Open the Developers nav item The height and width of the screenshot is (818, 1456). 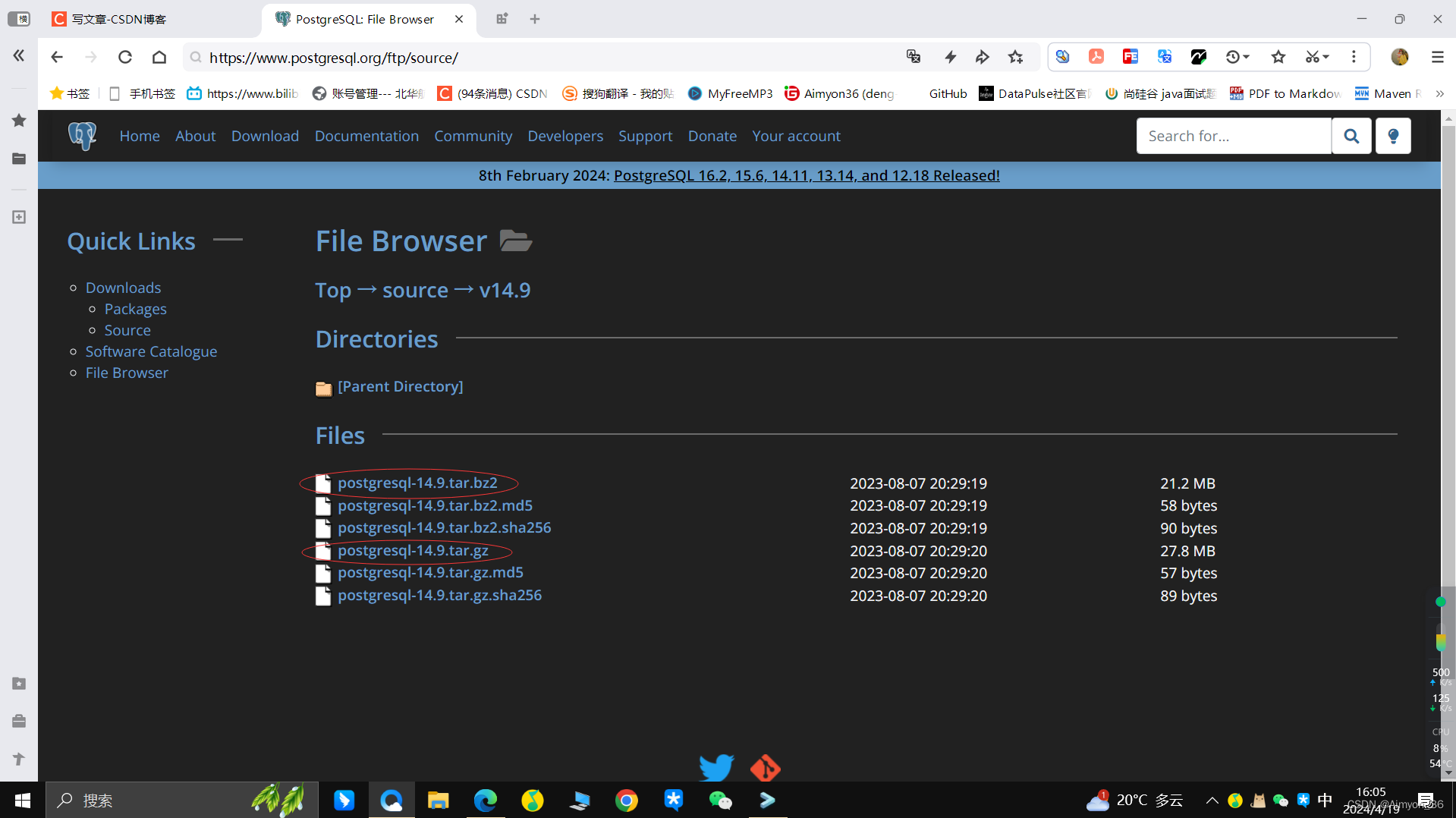565,136
